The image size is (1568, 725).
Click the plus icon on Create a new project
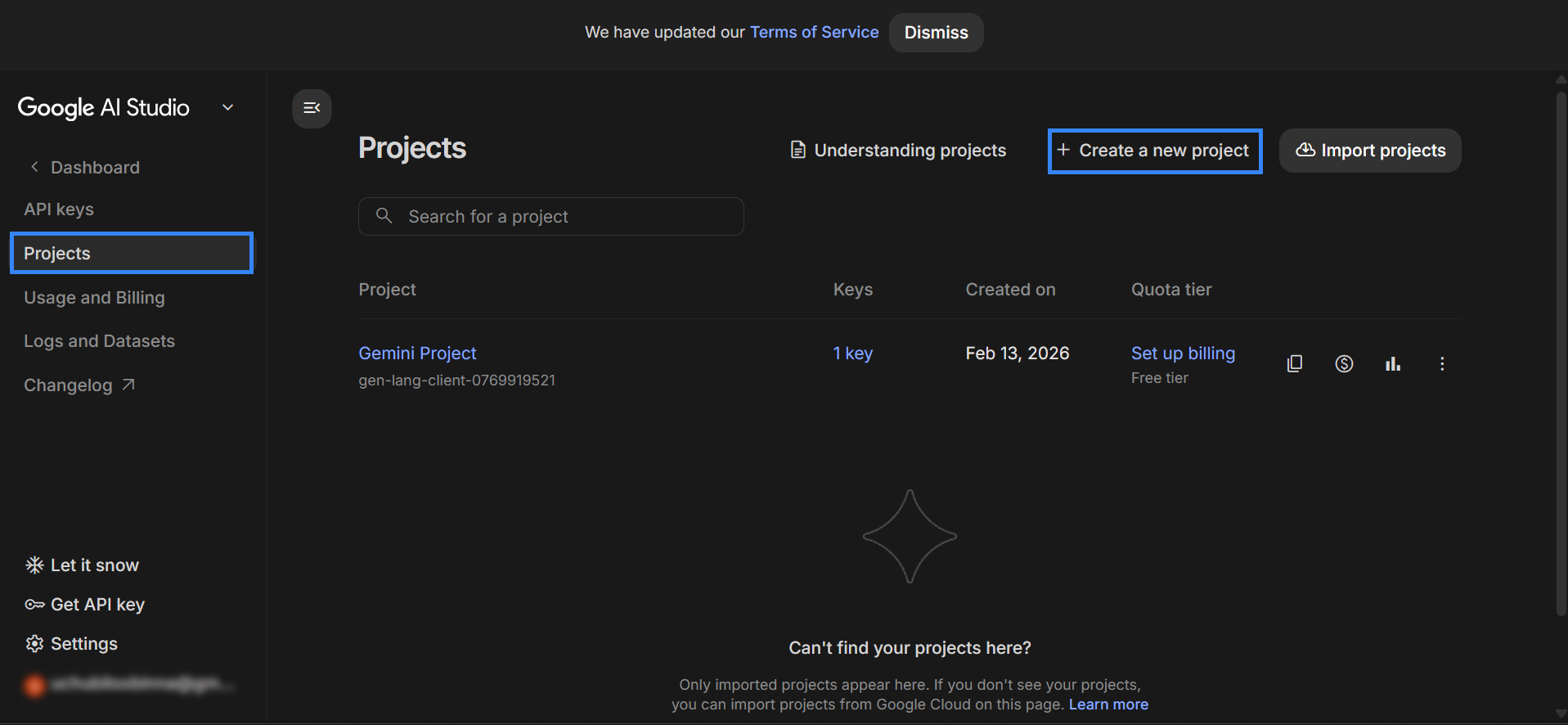click(x=1063, y=150)
